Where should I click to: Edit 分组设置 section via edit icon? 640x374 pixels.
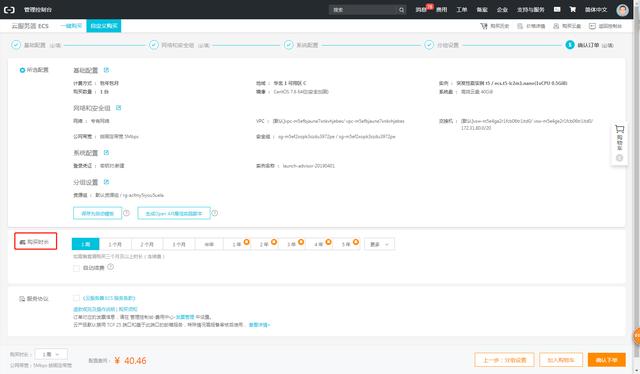pos(106,182)
